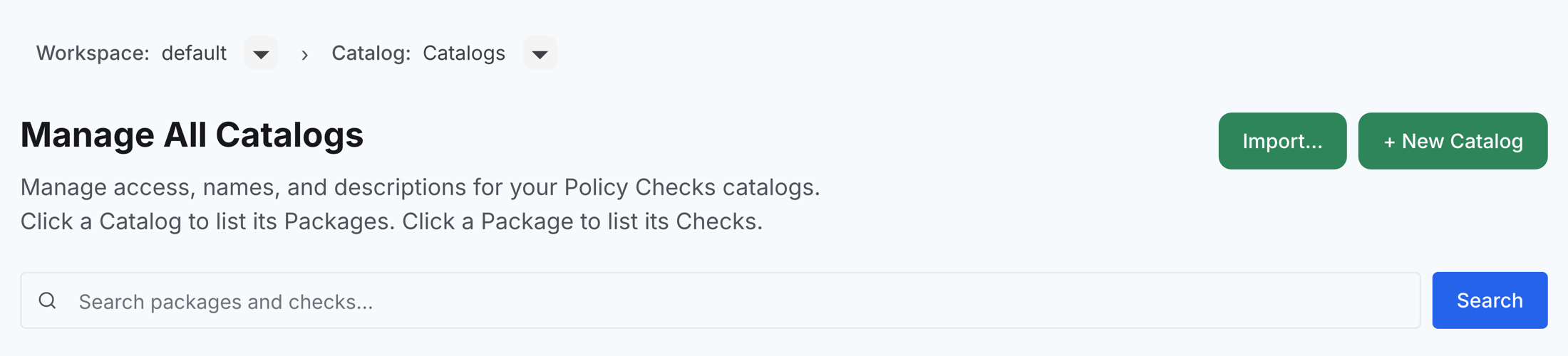Click the Workspace dropdown caret icon

pos(261,54)
